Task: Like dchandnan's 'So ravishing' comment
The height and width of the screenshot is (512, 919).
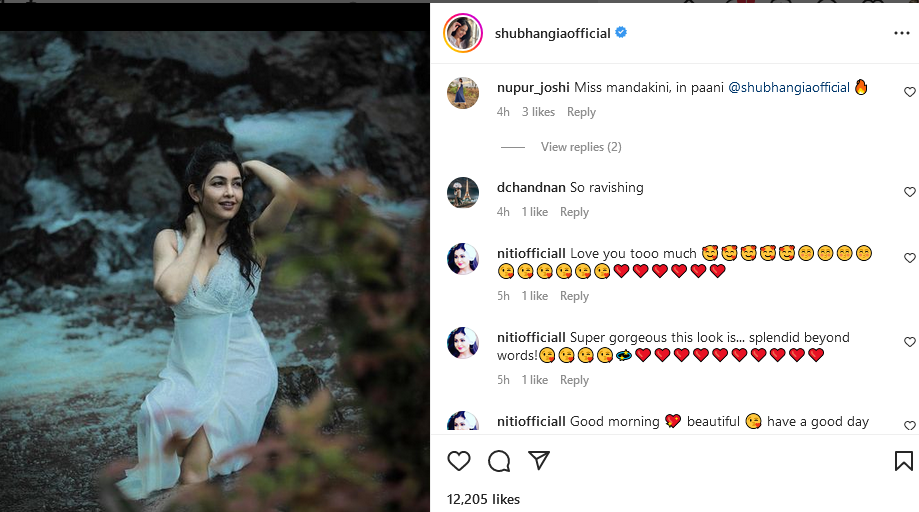Action: (909, 192)
